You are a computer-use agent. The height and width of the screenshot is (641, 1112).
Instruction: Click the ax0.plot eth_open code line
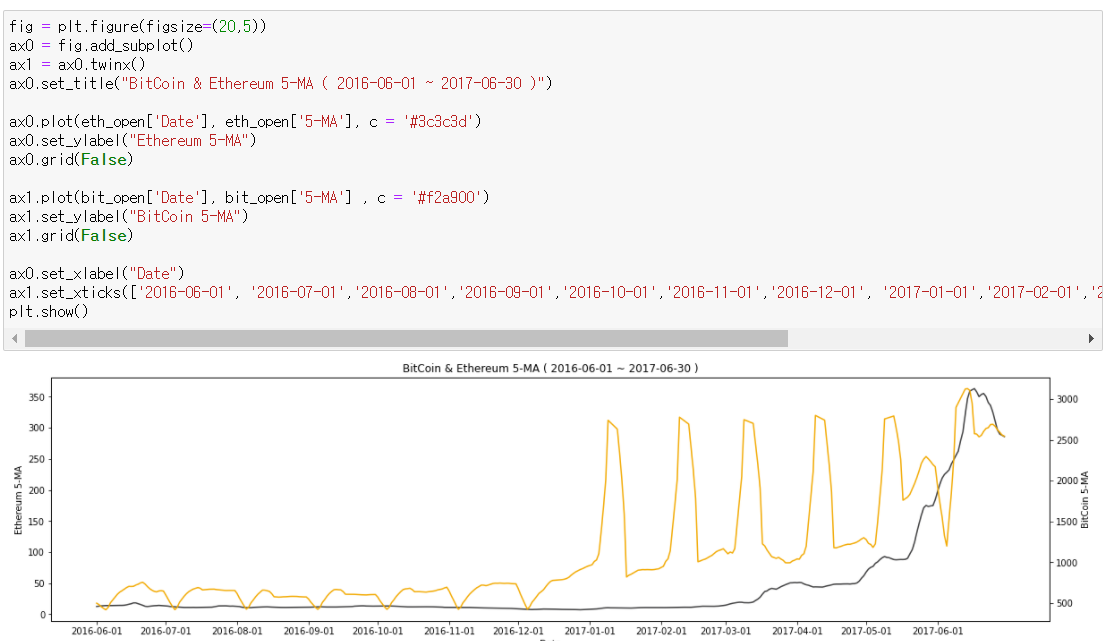click(x=245, y=121)
